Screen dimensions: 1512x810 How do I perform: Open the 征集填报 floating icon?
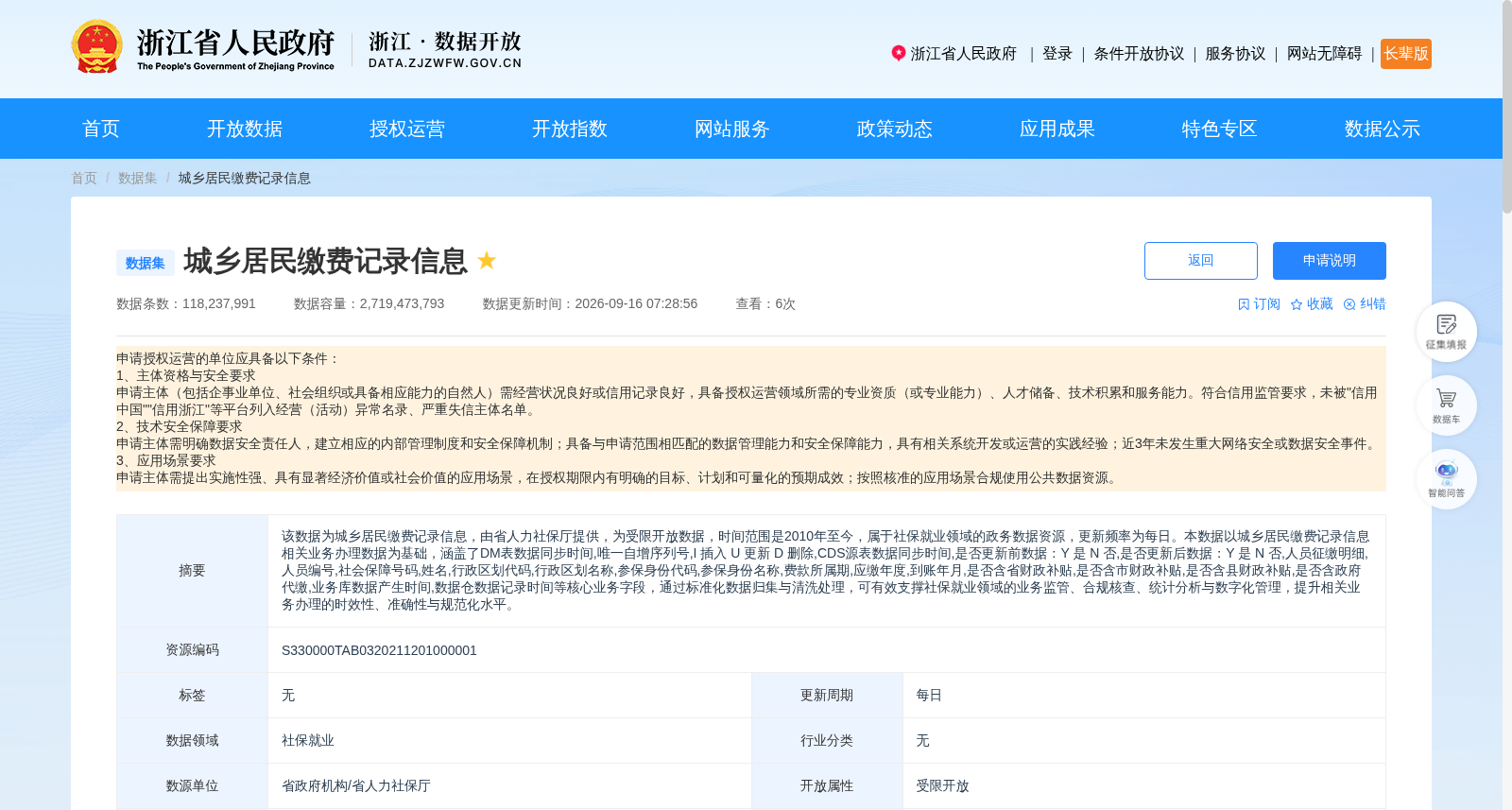click(x=1446, y=331)
